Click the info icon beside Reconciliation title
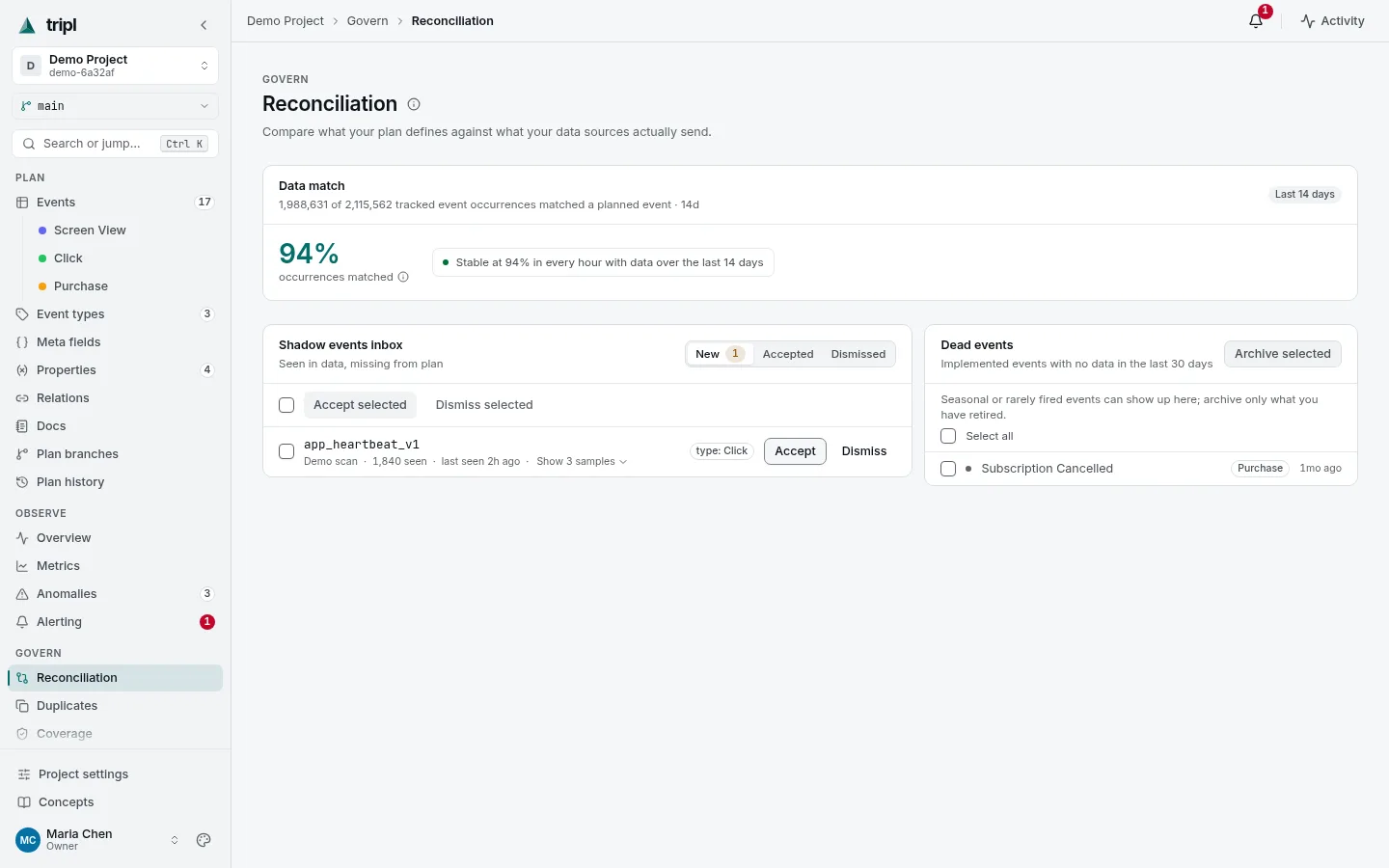The image size is (1389, 868). pyautogui.click(x=414, y=104)
